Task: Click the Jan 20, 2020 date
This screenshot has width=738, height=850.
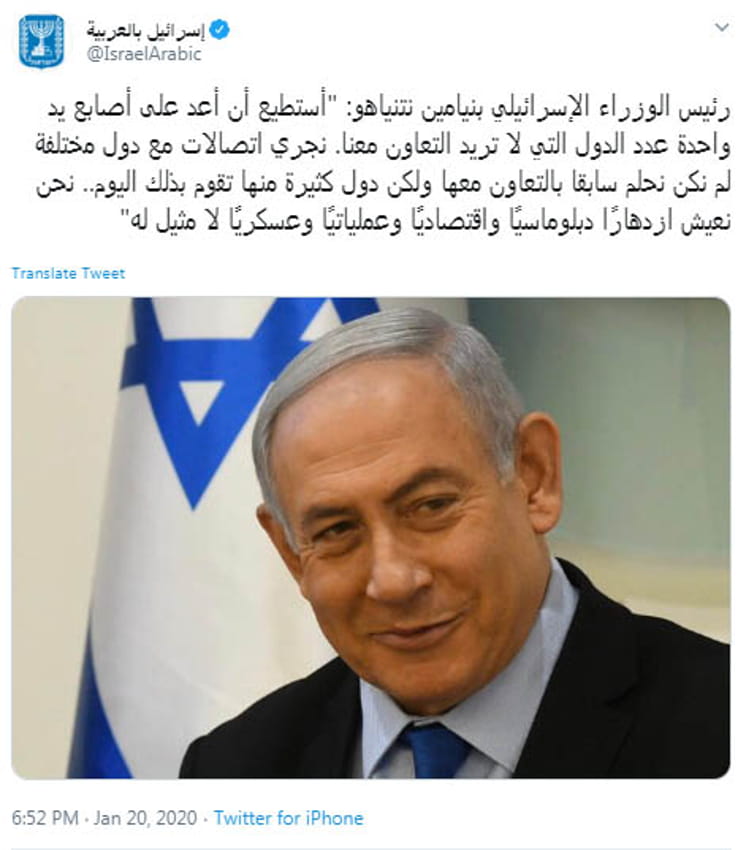Action: pos(145,818)
